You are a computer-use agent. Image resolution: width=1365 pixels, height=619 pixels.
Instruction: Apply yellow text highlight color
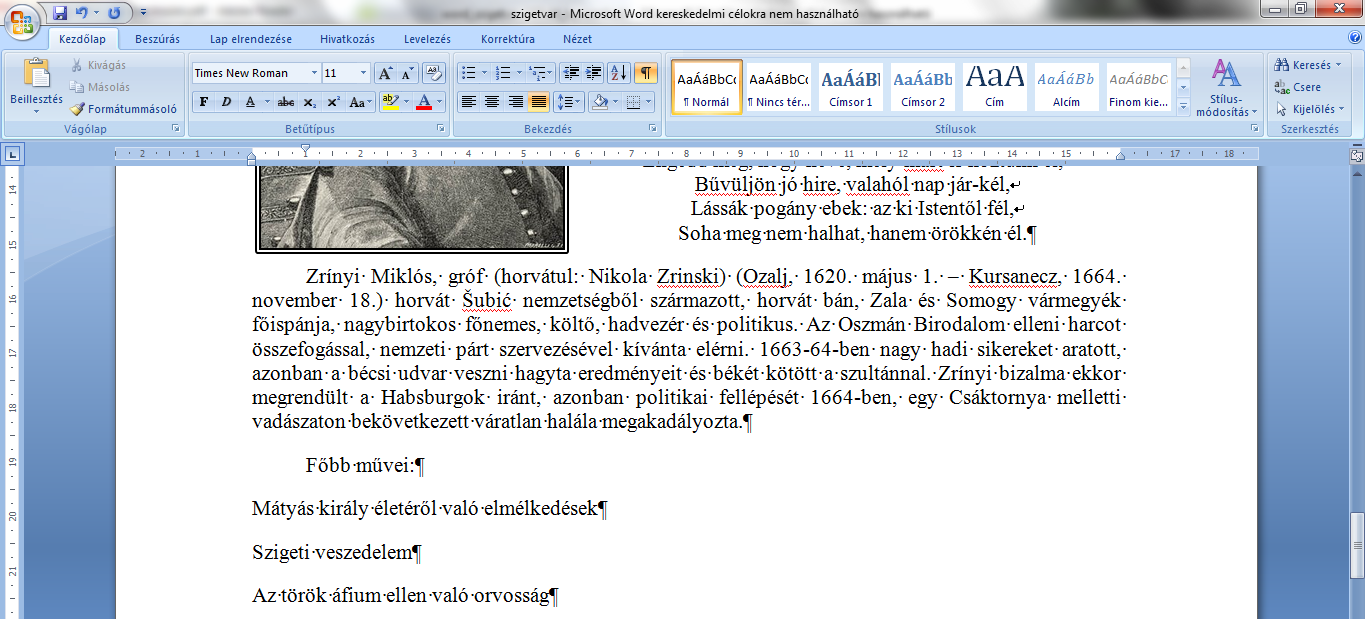[390, 102]
